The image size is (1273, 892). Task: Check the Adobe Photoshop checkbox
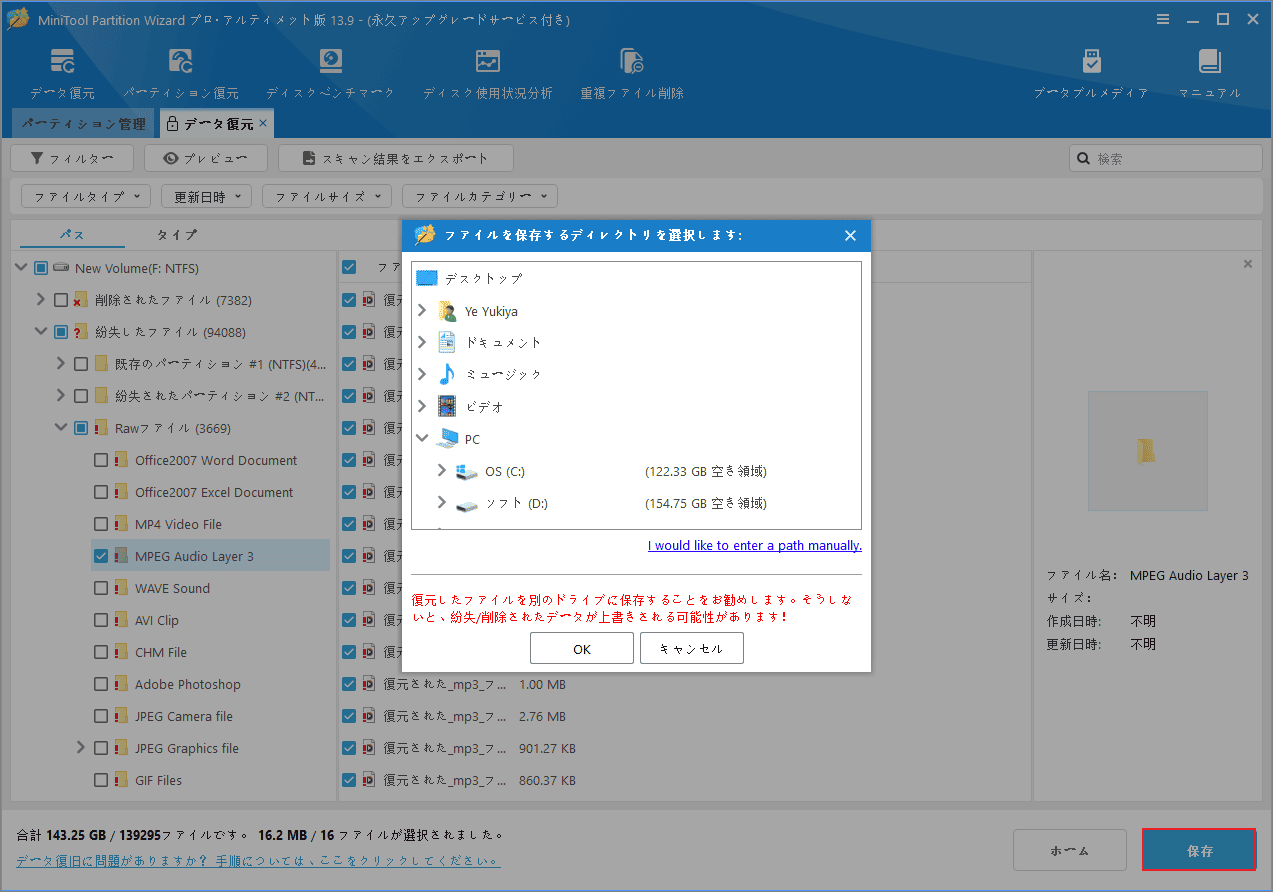[x=101, y=684]
